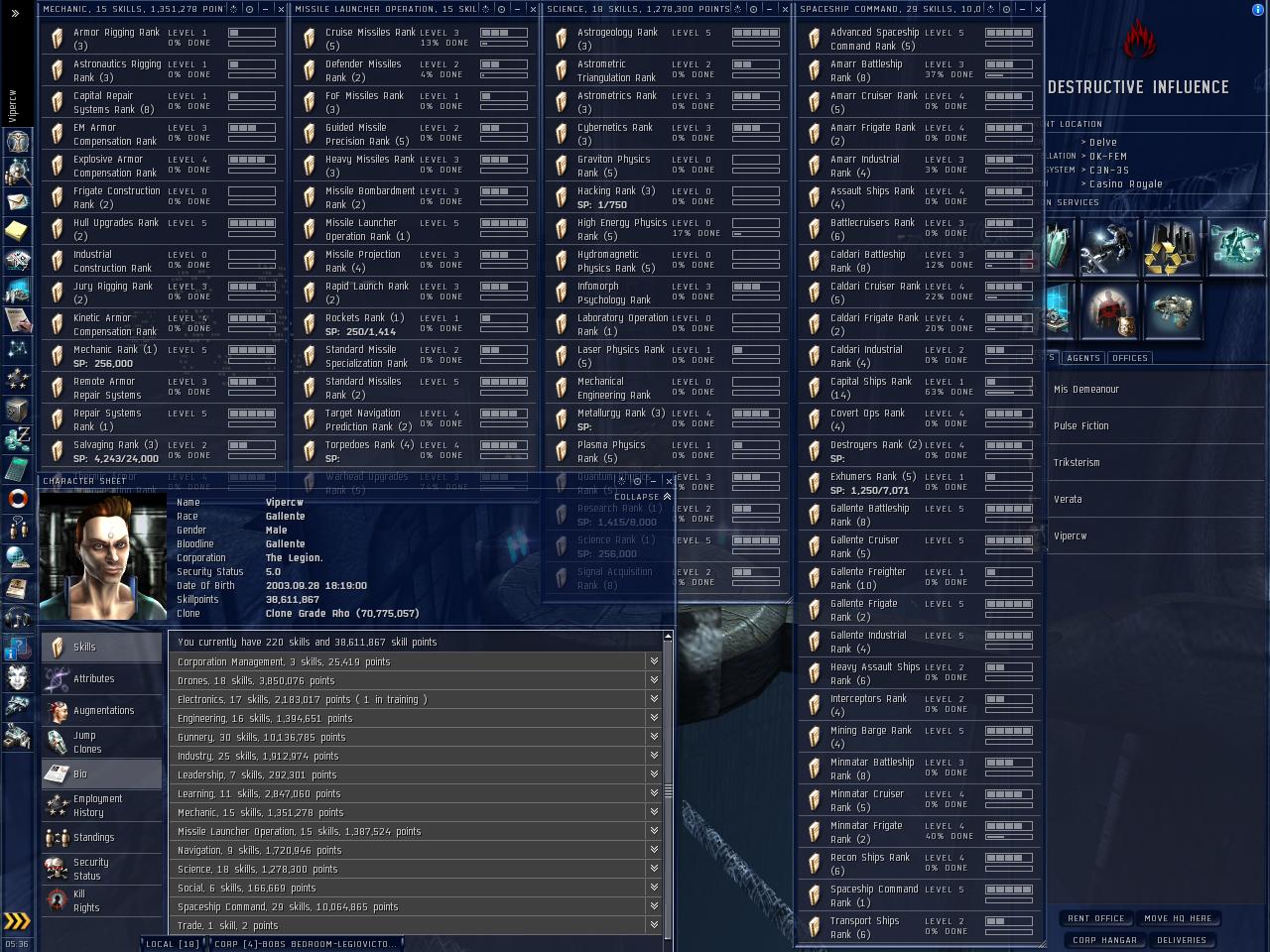
Task: Toggle pin on the Mechanic skills window
Action: coord(233,9)
